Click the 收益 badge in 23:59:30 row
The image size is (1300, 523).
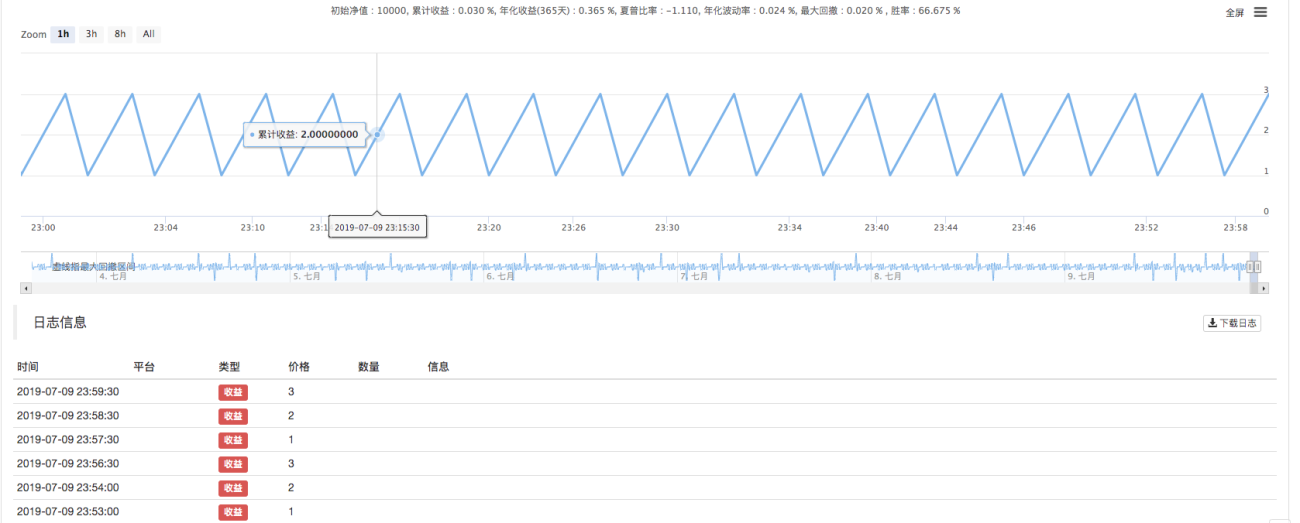233,392
